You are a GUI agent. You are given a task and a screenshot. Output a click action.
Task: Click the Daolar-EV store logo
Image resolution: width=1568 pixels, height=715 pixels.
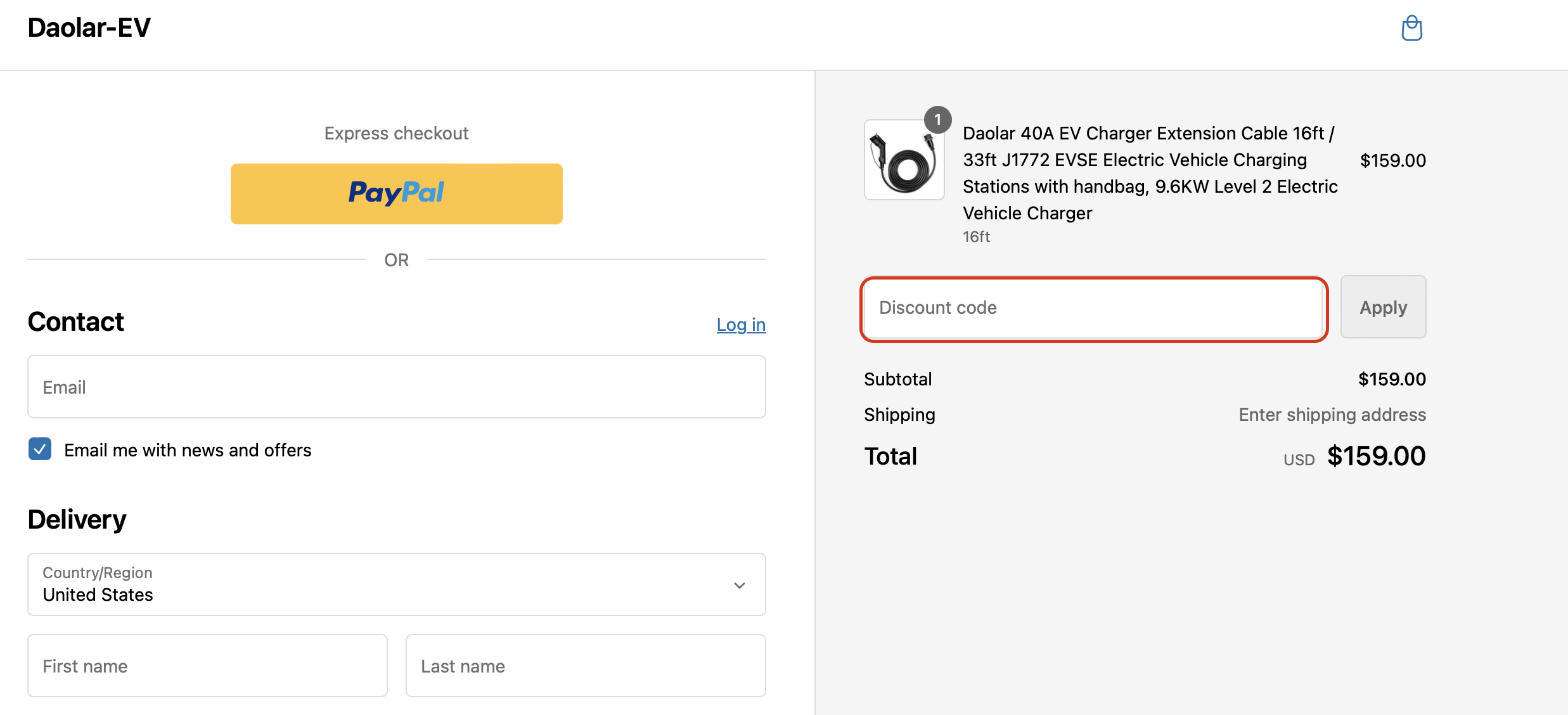pyautogui.click(x=89, y=27)
